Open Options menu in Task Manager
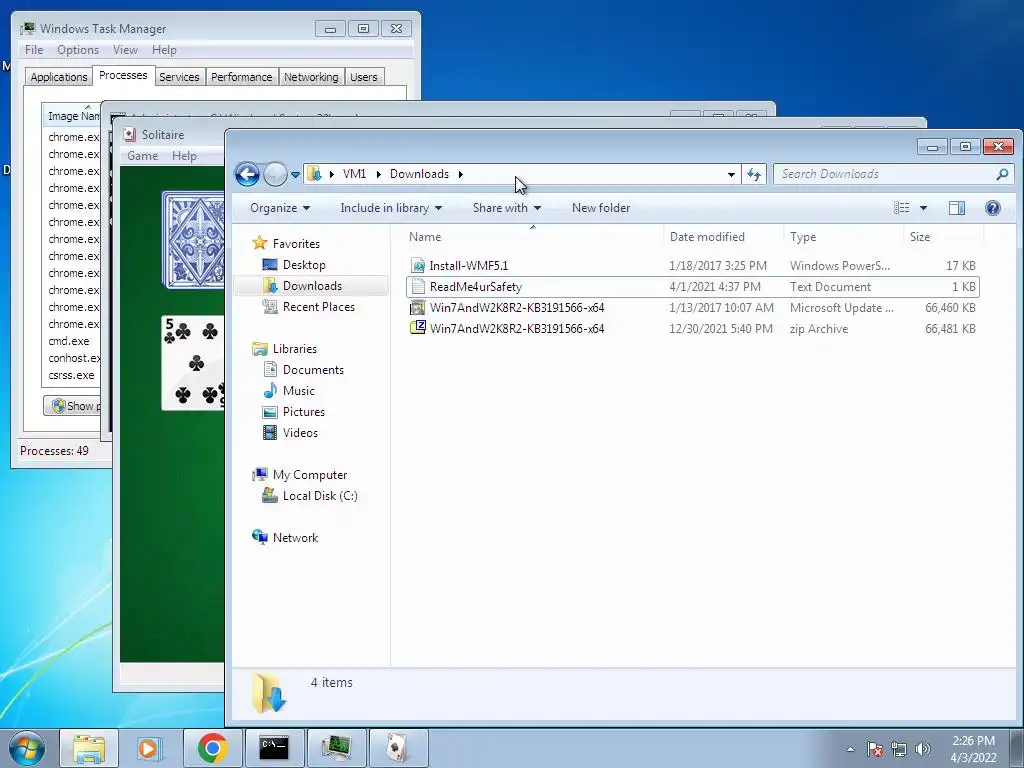 coord(78,50)
